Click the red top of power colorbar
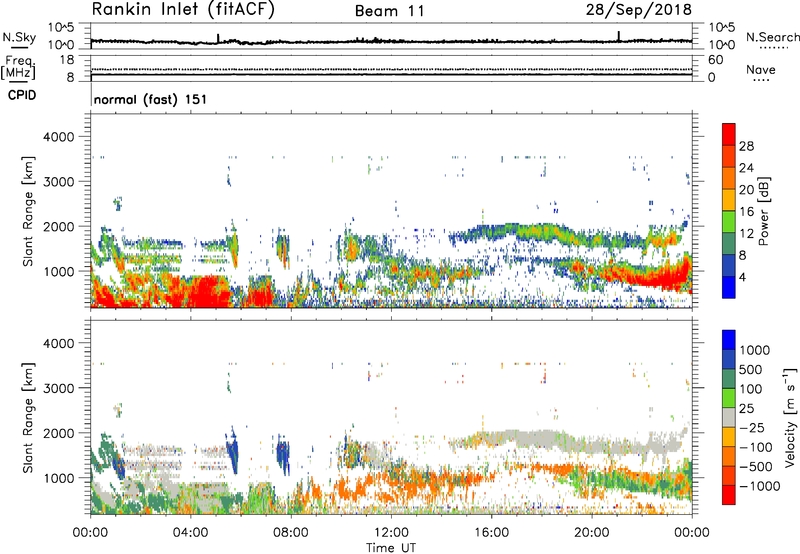 (x=729, y=134)
